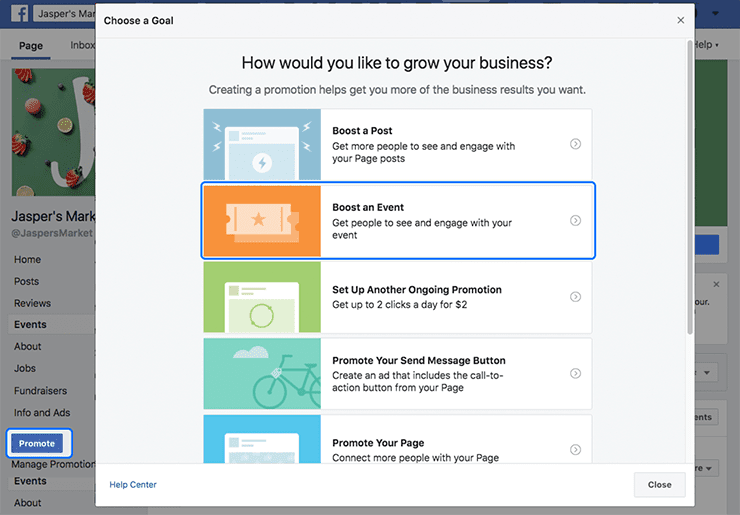
Task: Click the dialog's vertical scrollbar
Action: [x=690, y=190]
